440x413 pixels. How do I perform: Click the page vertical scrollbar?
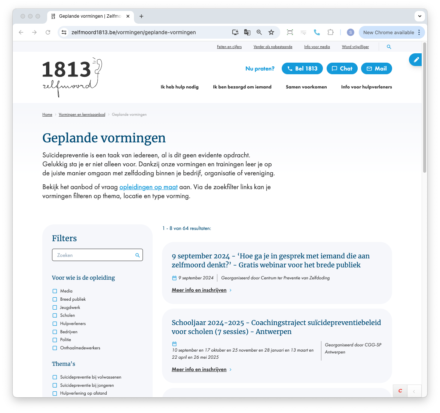point(424,108)
